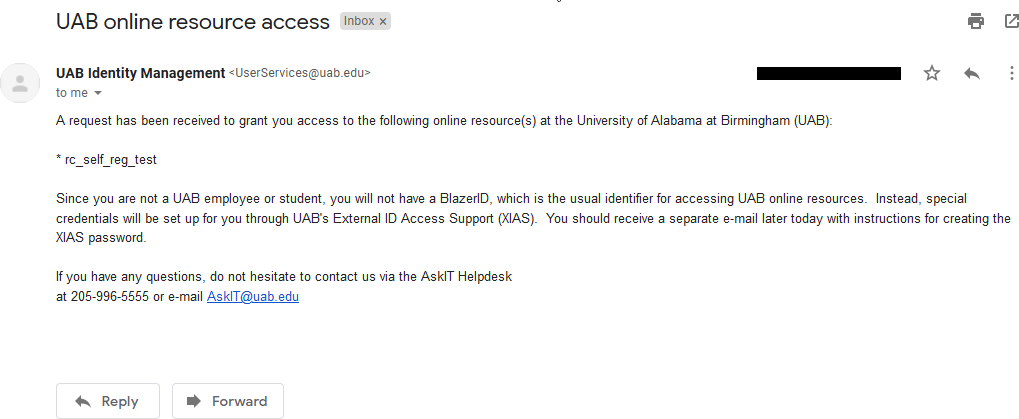Image resolution: width=1019 pixels, height=419 pixels.
Task: Expand recipient details arrow next to "to me"
Action: click(97, 93)
